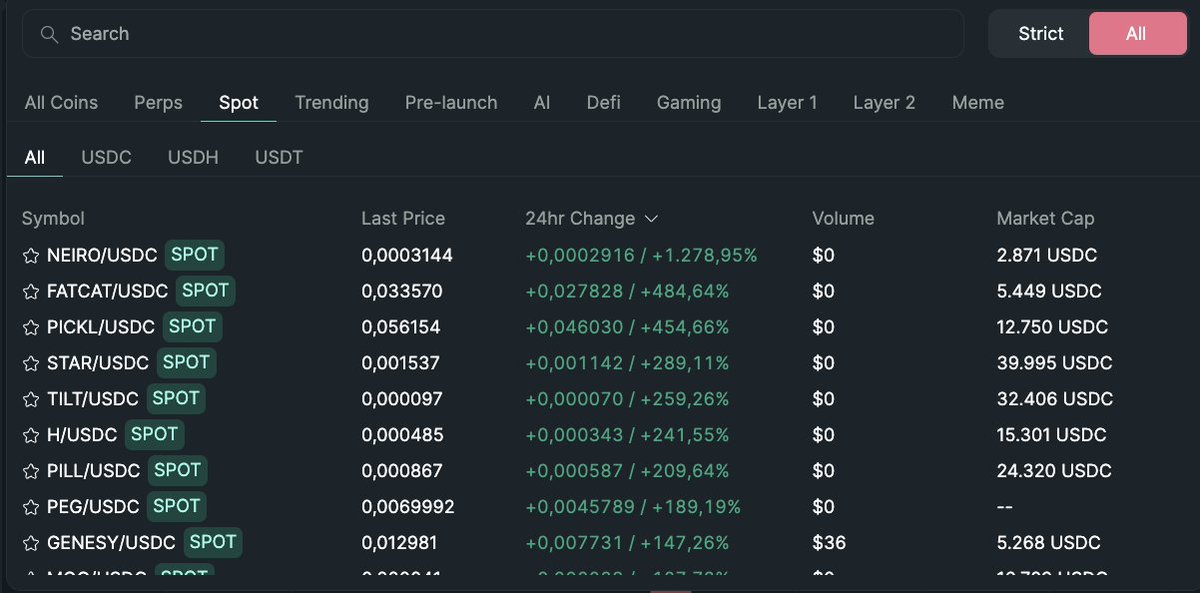Mark PILL/USDC as favorite
The width and height of the screenshot is (1200, 593).
[31, 472]
